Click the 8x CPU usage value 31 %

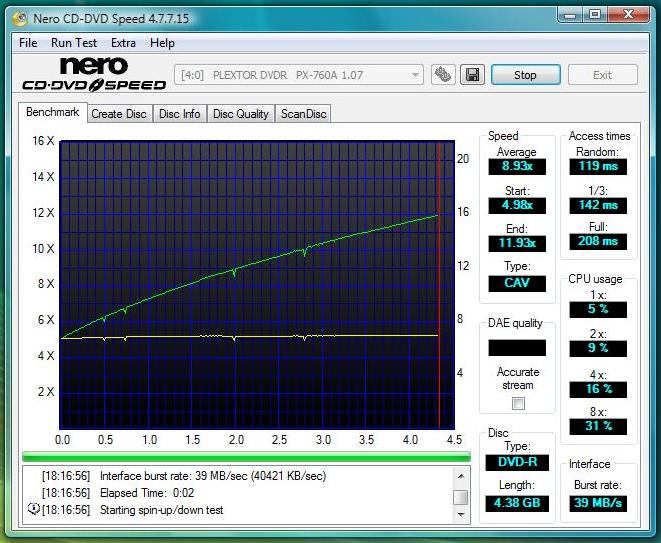[598, 426]
